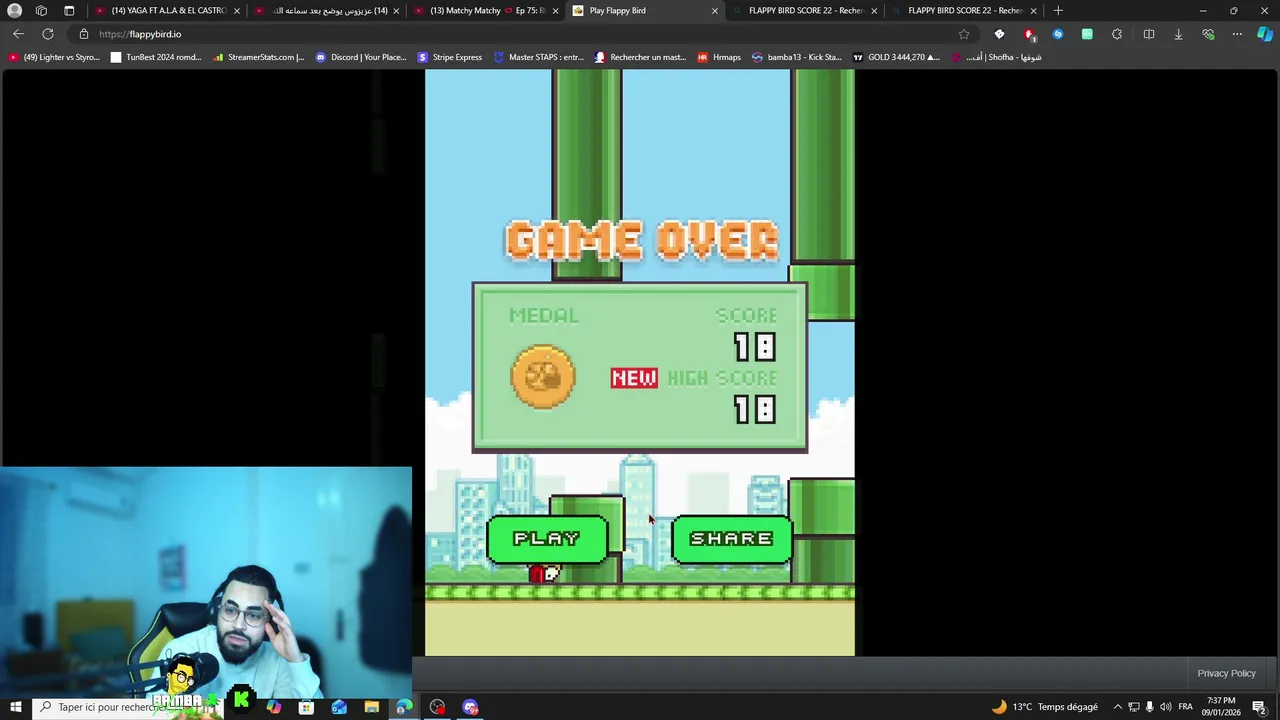Toggle the split screen icon
1280x720 pixels.
[x=1148, y=34]
